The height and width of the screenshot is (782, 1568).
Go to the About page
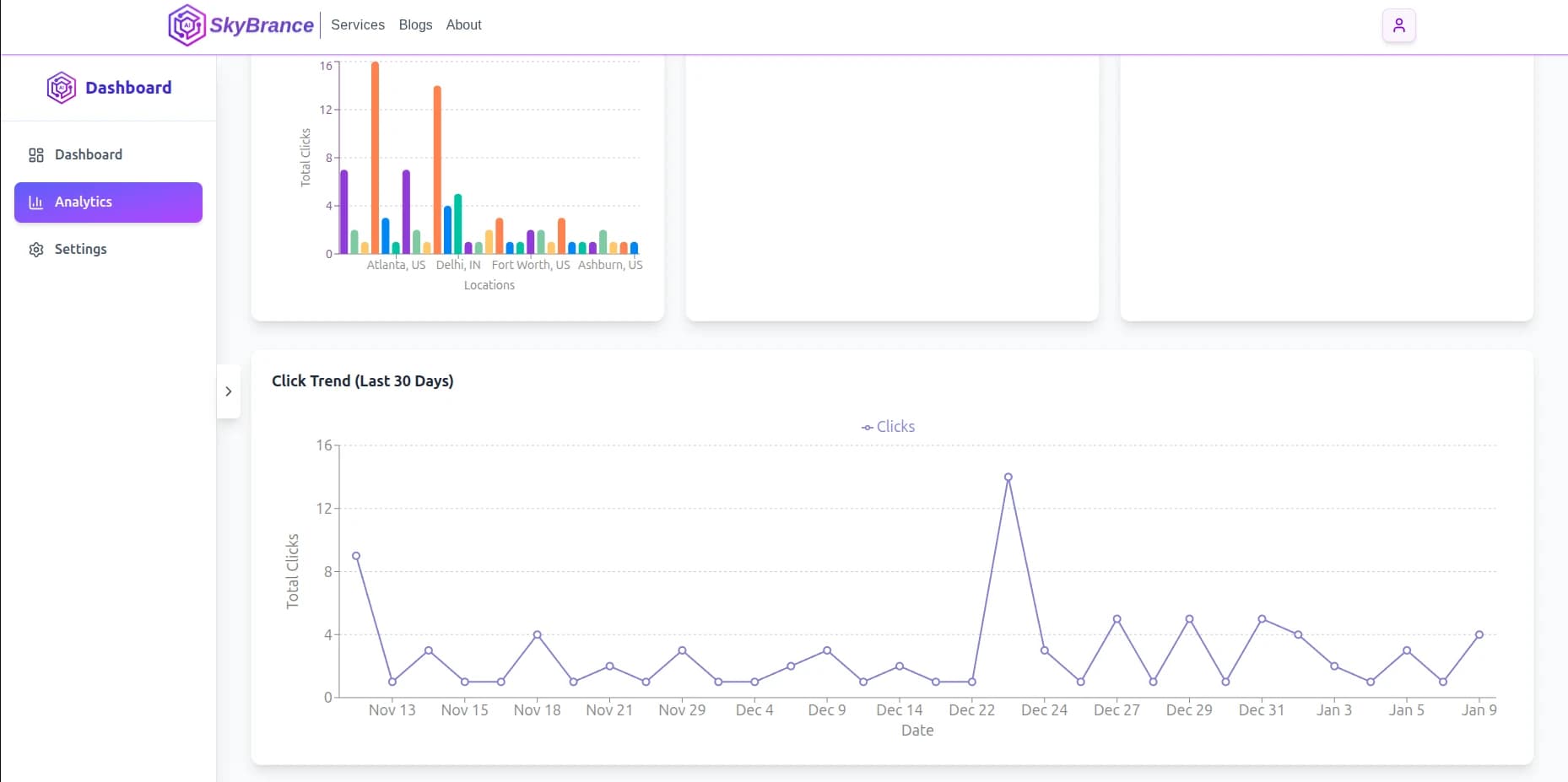463,25
